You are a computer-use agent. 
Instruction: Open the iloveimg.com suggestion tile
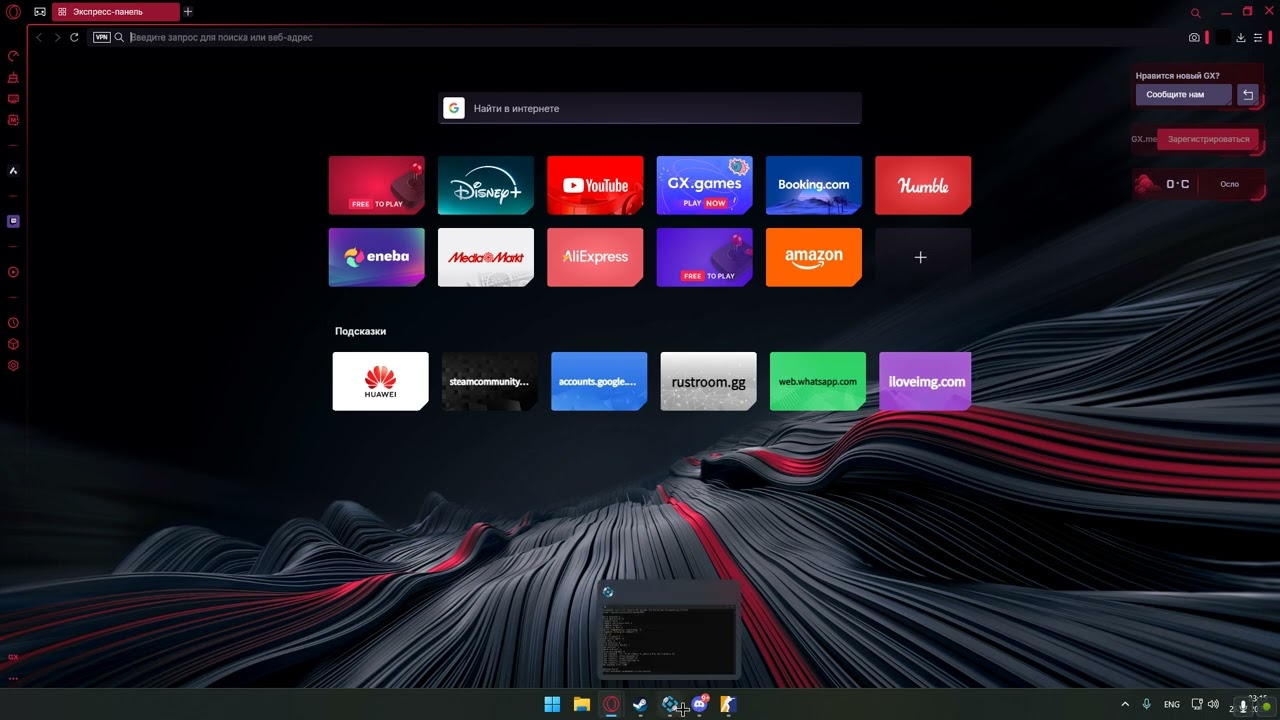click(x=927, y=381)
